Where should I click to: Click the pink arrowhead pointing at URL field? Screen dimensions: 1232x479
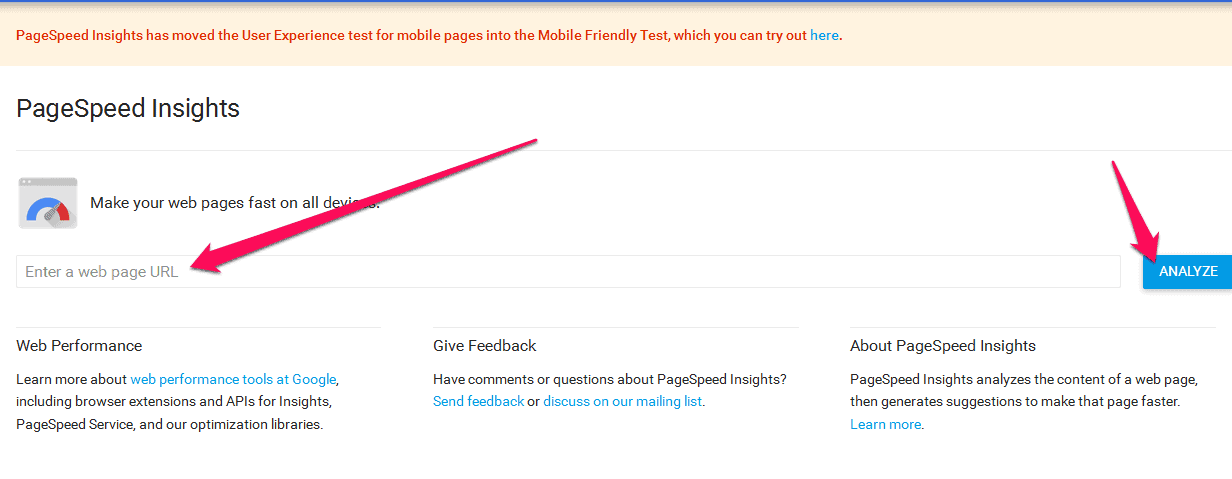204,262
